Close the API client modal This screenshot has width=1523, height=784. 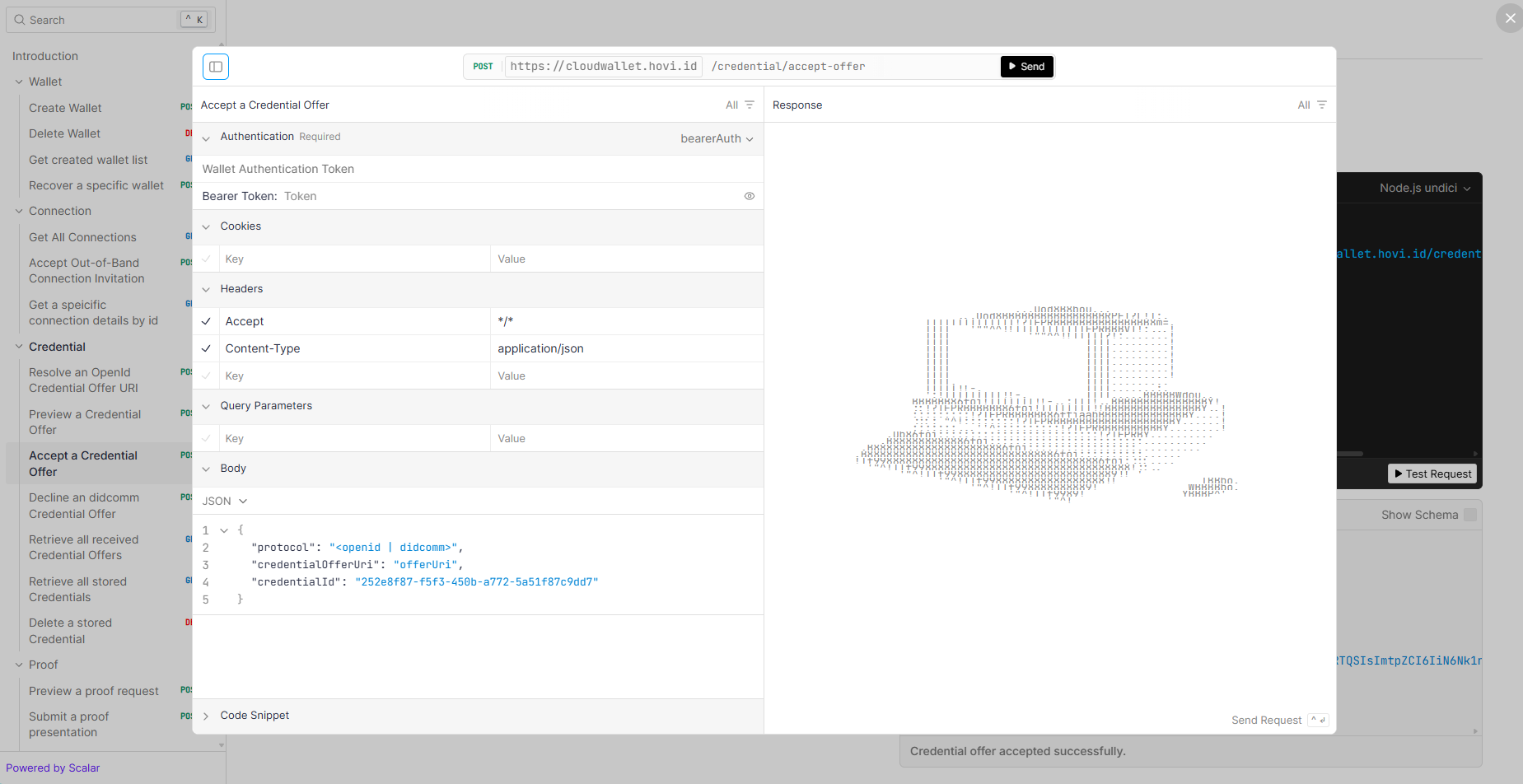1509,18
